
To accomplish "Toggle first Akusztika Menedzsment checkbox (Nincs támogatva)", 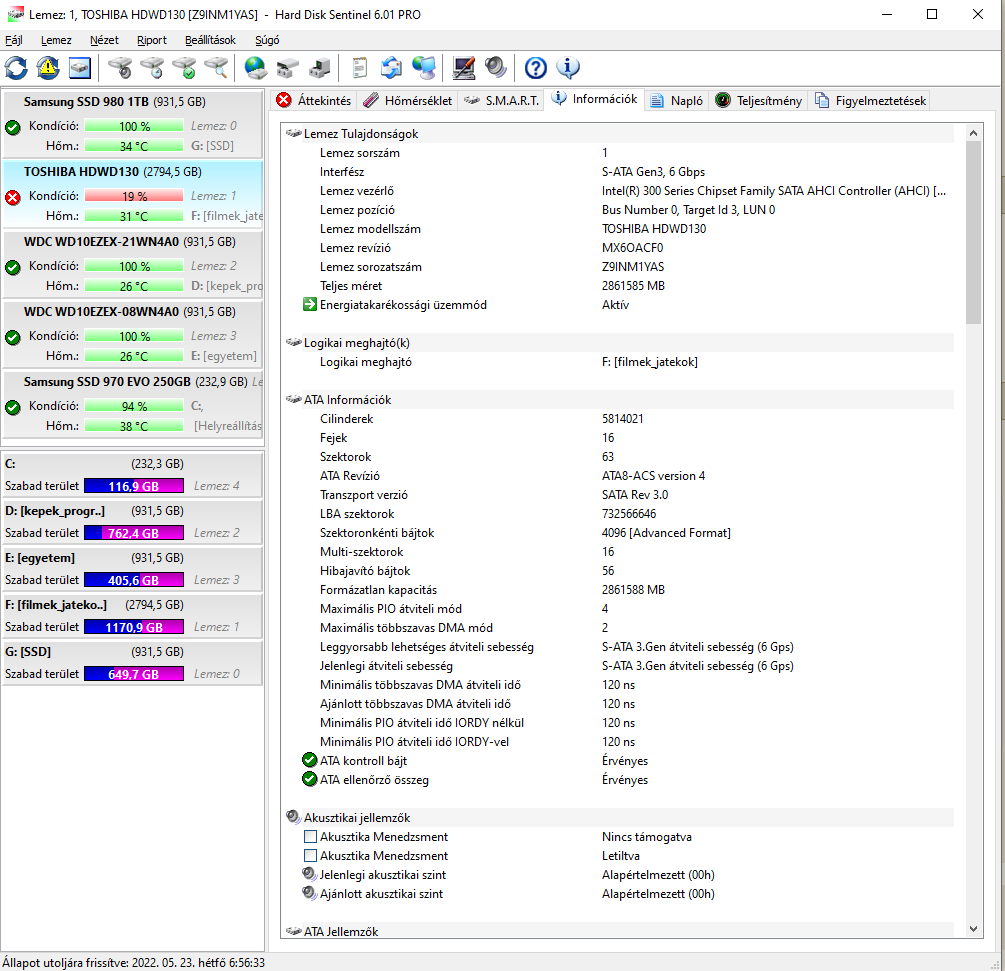I will coord(310,836).
